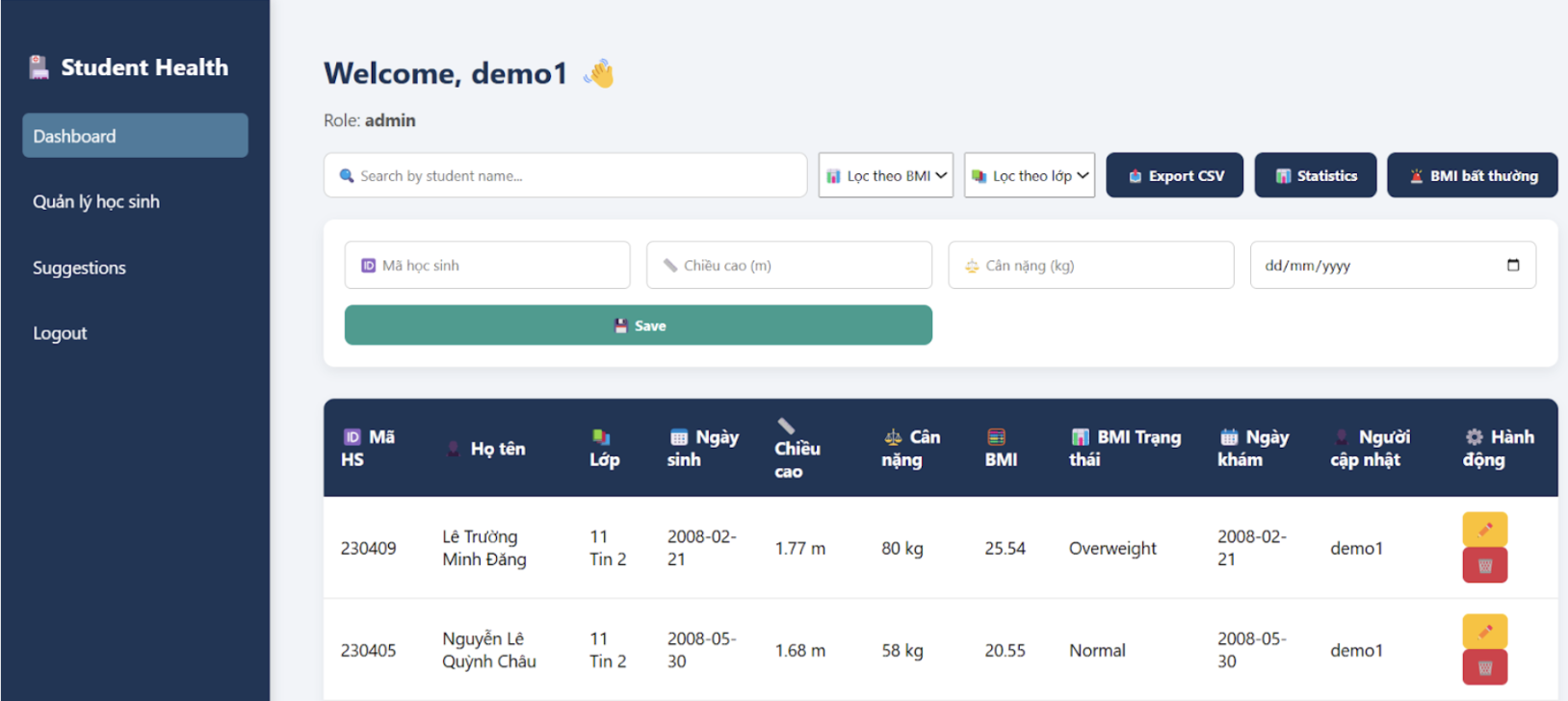Expand the Lọc theo BMI dropdown
The image size is (1568, 701).
885,176
